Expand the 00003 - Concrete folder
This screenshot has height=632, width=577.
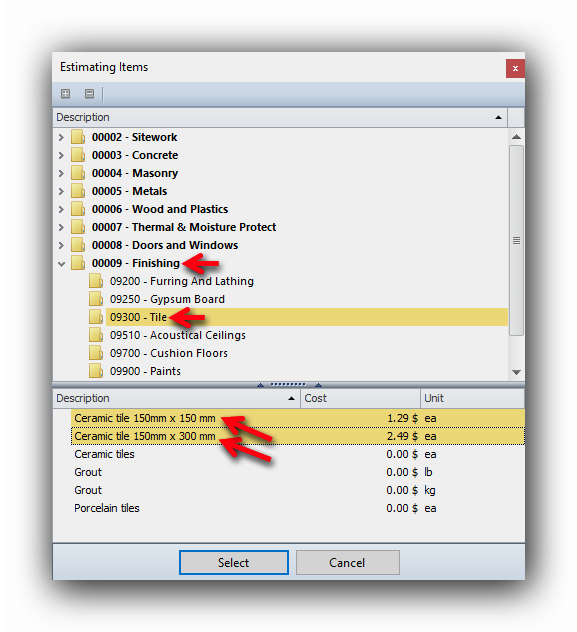(x=61, y=156)
